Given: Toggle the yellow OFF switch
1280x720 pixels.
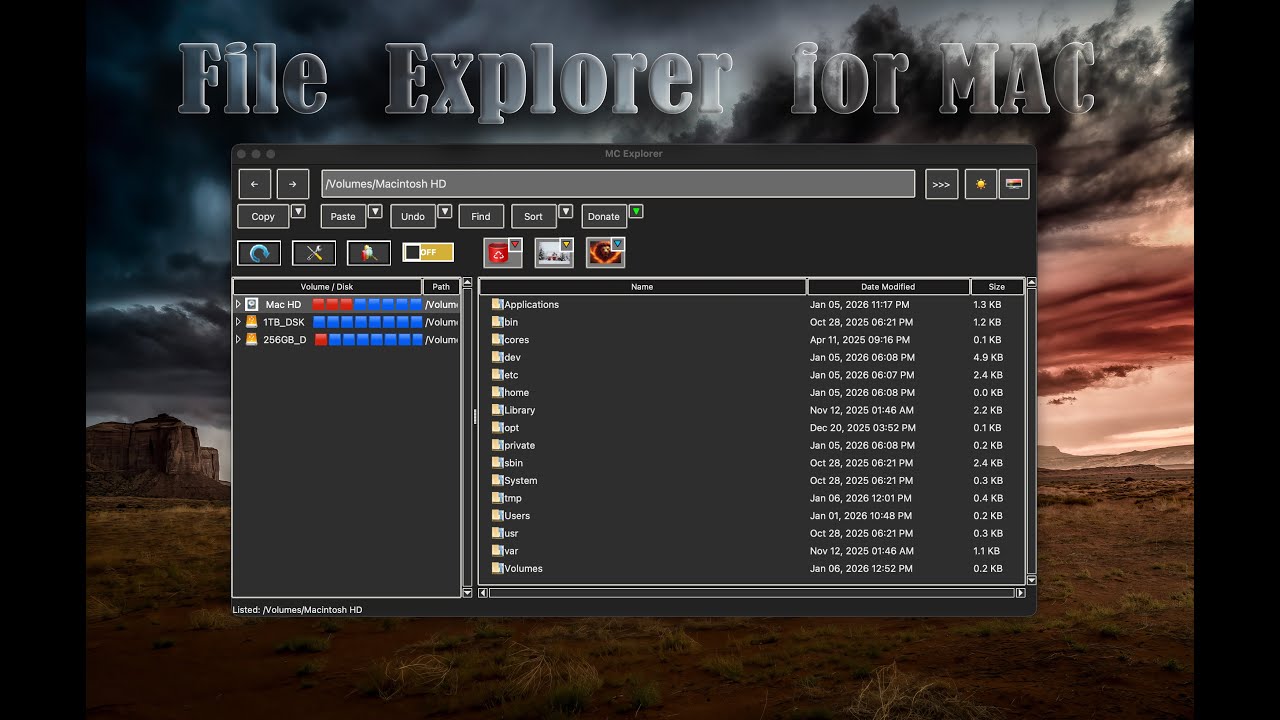Looking at the screenshot, I should 428,252.
